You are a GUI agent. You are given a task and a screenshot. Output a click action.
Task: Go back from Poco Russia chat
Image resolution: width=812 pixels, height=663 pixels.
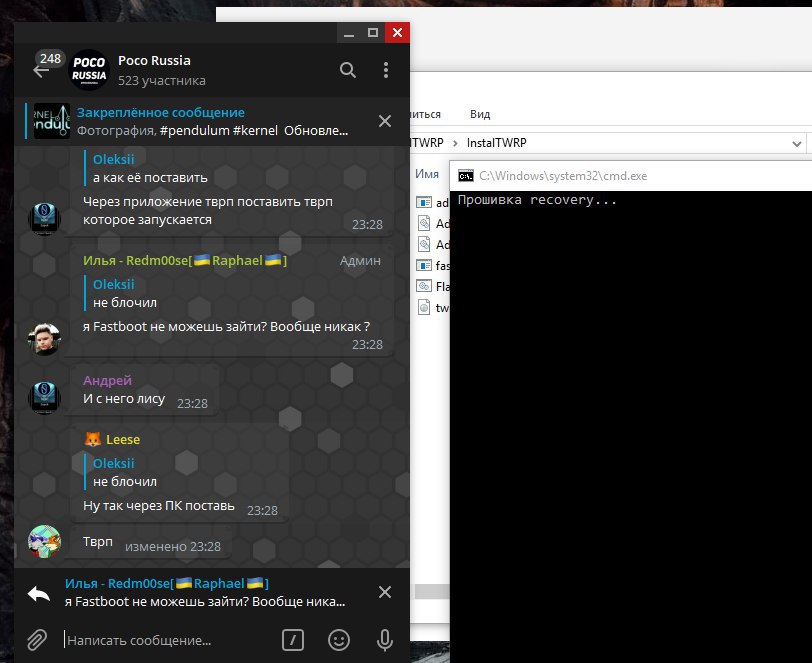click(40, 71)
